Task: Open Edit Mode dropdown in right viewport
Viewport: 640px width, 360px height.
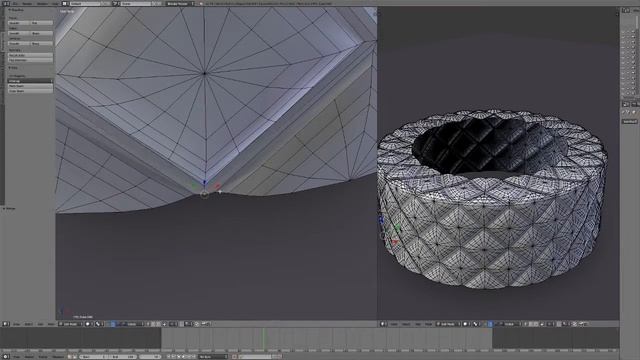Action: (448, 324)
